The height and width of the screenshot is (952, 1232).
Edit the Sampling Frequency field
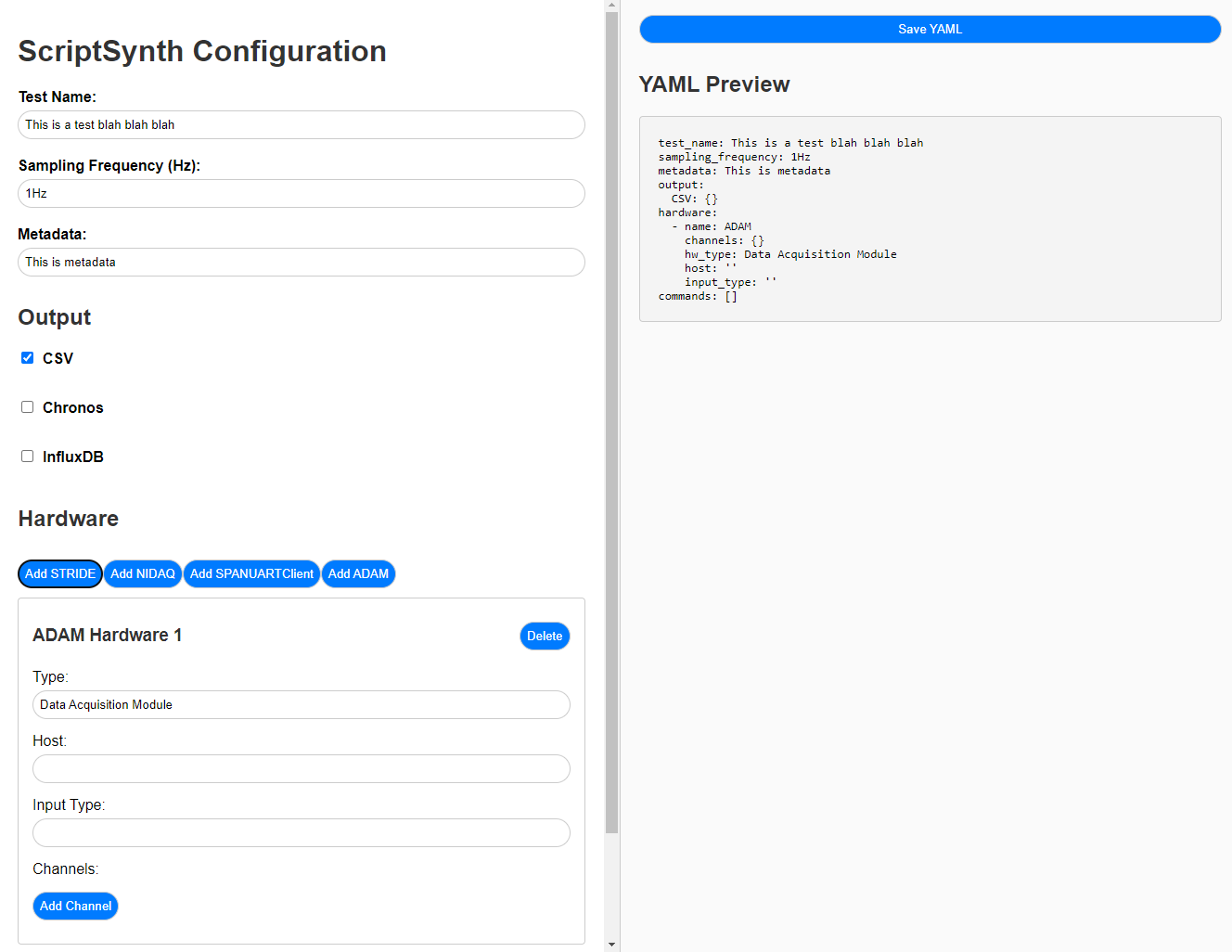click(302, 193)
